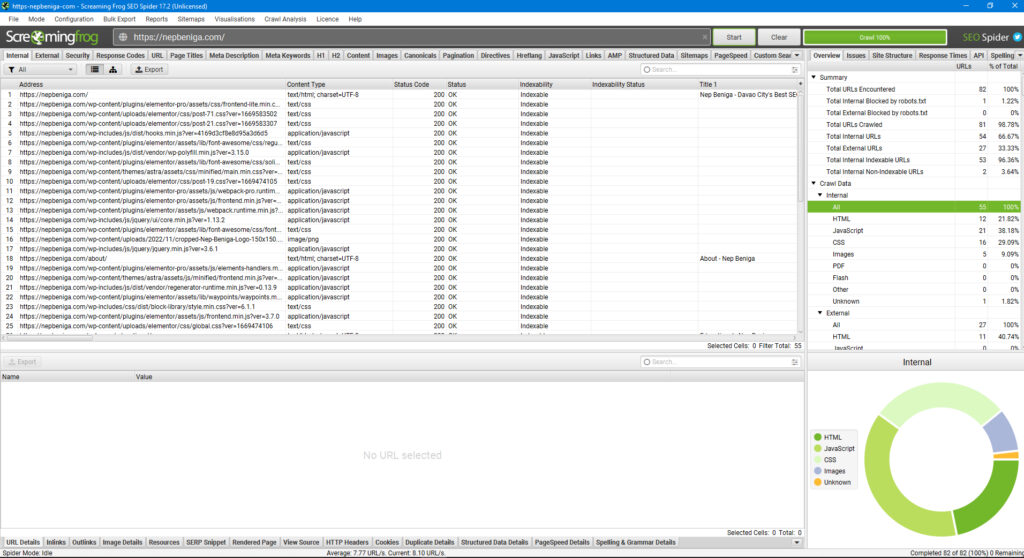Image resolution: width=1024 pixels, height=558 pixels.
Task: Switch to the Response Times tab
Action: [942, 56]
